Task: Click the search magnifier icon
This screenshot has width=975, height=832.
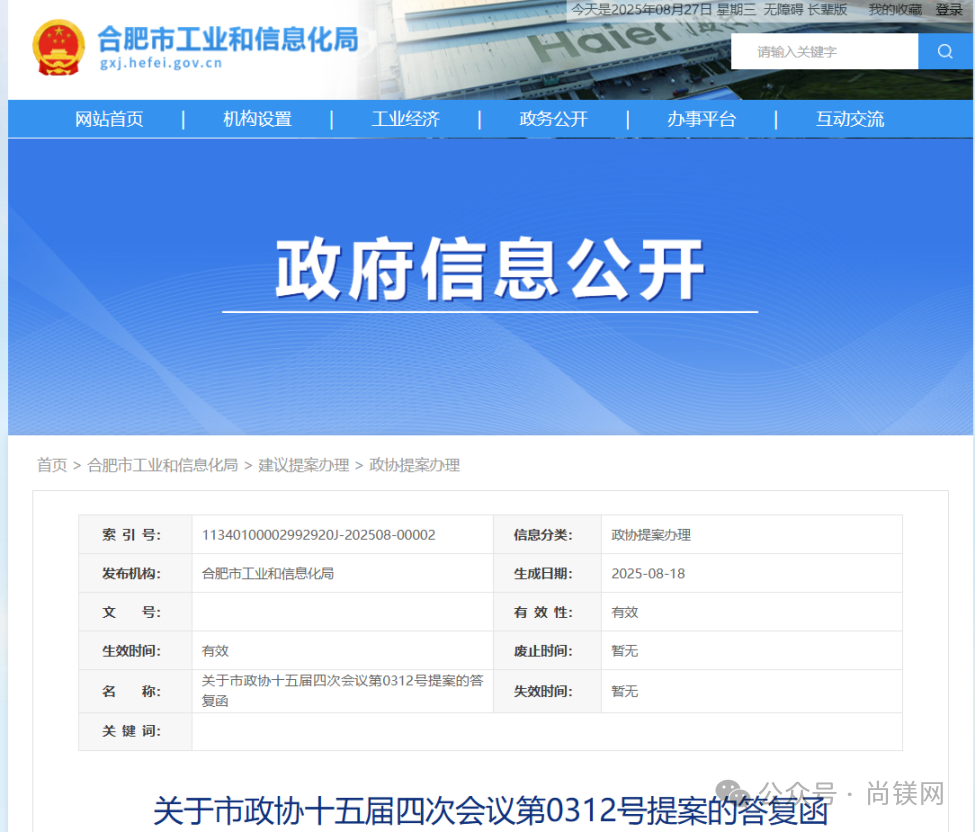Action: [944, 51]
